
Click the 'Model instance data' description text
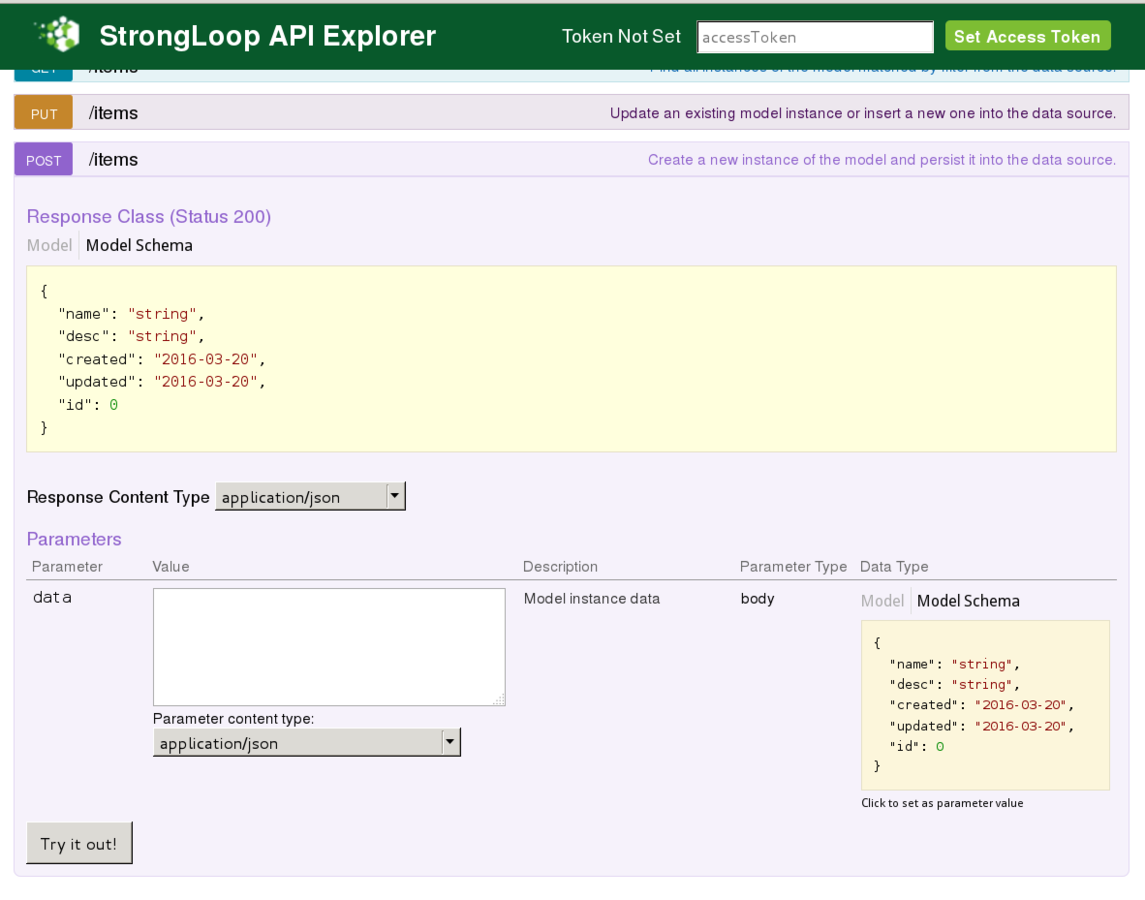pos(591,598)
